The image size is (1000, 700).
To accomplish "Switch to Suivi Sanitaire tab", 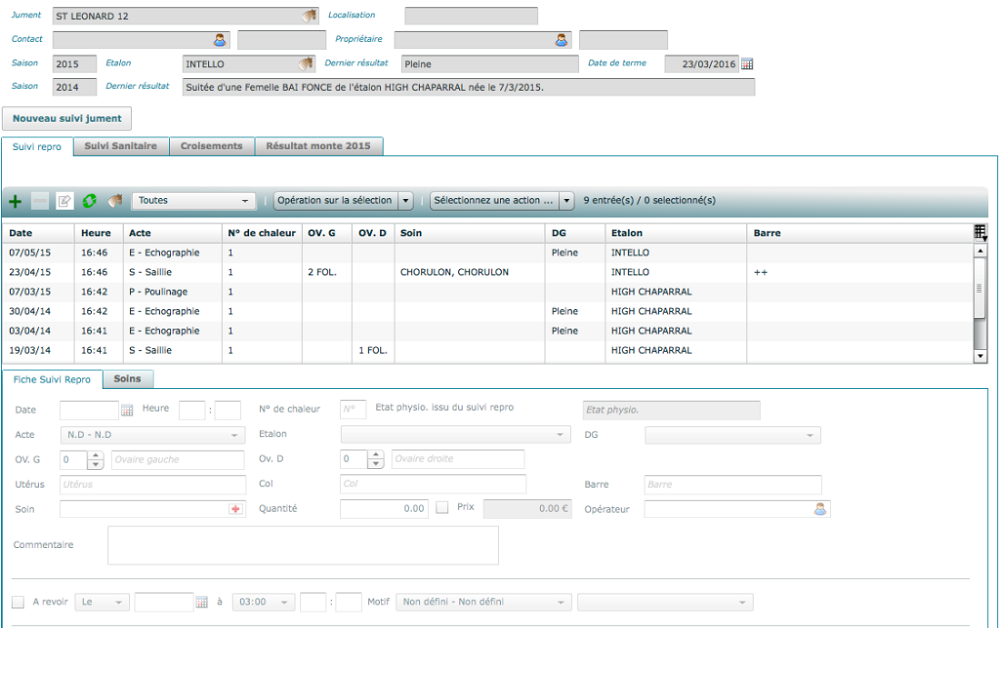I will [121, 146].
